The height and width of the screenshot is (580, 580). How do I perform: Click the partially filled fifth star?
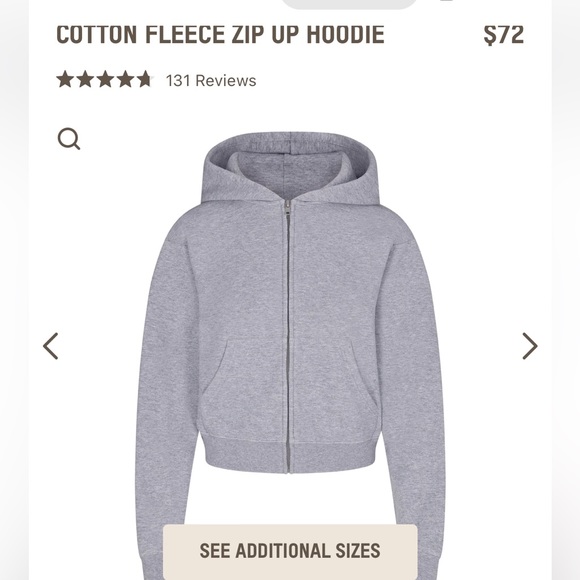145,79
